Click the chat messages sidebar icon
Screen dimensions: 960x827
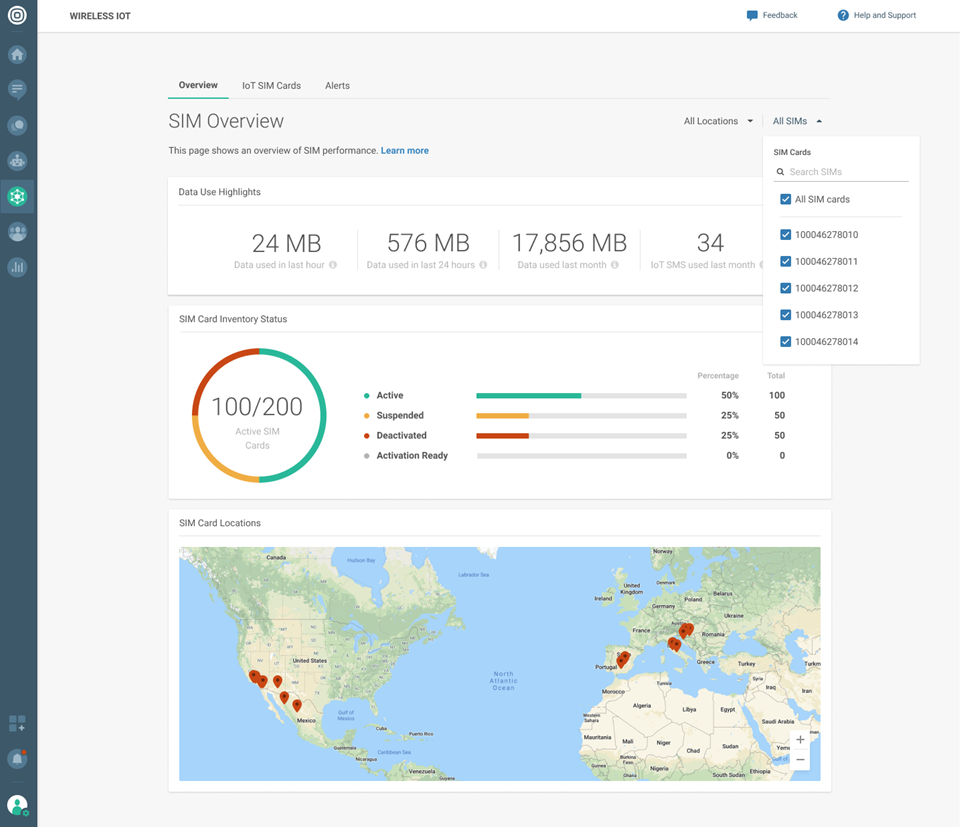[x=17, y=90]
